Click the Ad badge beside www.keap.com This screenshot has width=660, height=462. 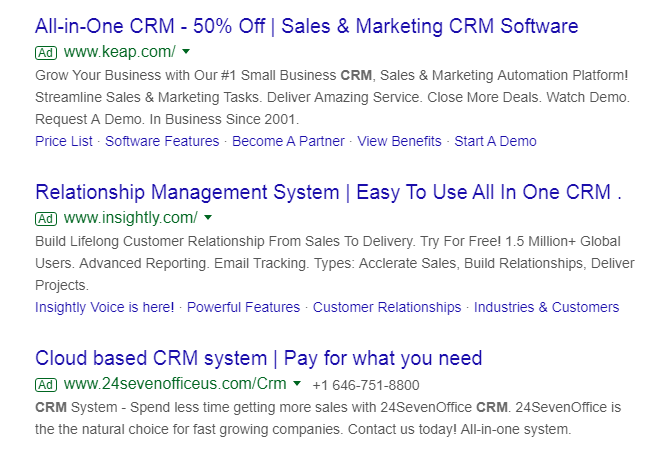point(46,52)
